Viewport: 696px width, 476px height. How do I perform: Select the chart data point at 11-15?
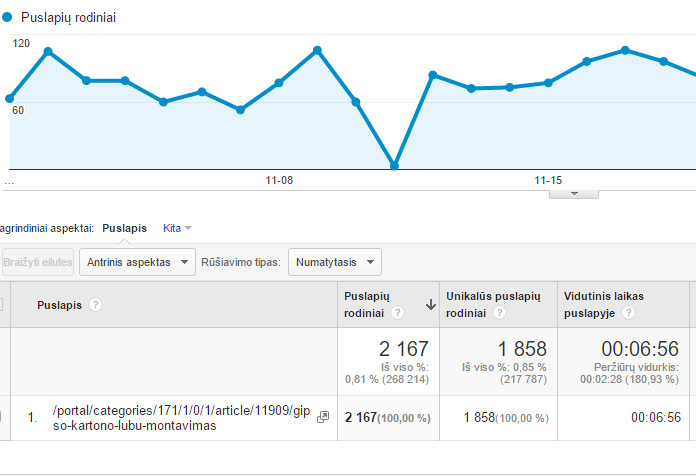point(548,83)
